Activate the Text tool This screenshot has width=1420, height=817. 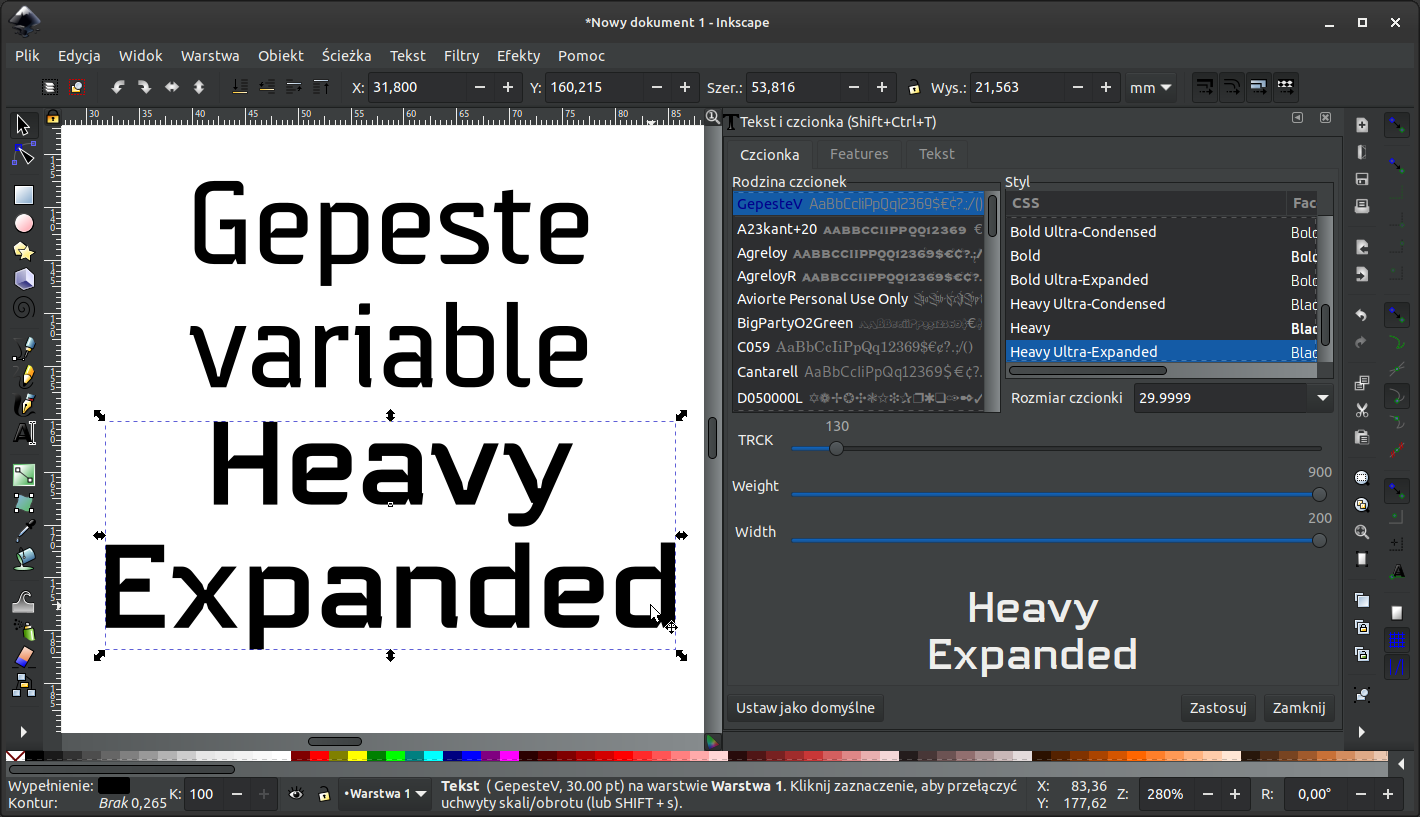(x=24, y=433)
